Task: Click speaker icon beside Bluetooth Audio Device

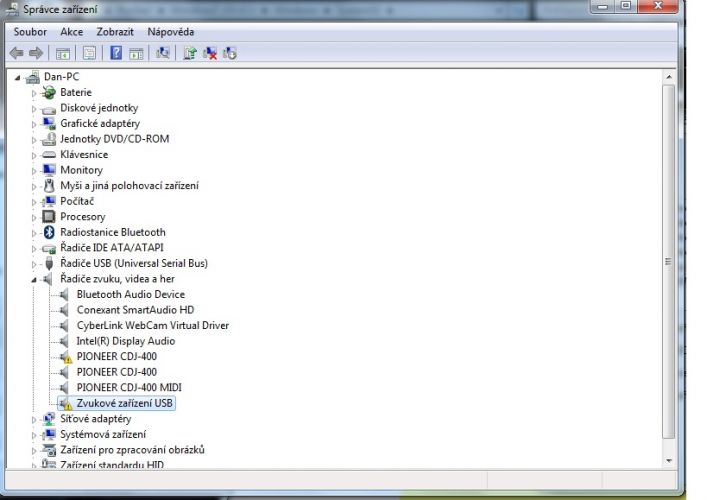Action: click(x=64, y=294)
